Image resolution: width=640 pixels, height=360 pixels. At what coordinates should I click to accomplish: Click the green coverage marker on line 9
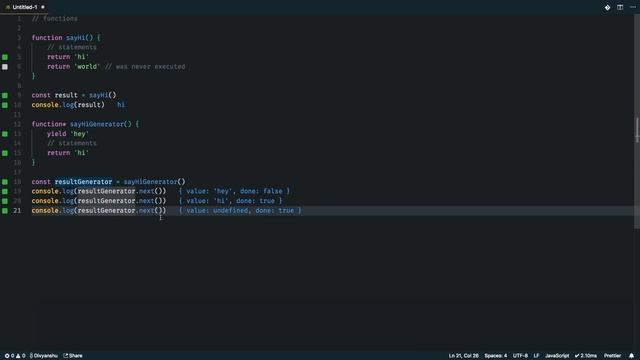click(x=5, y=96)
